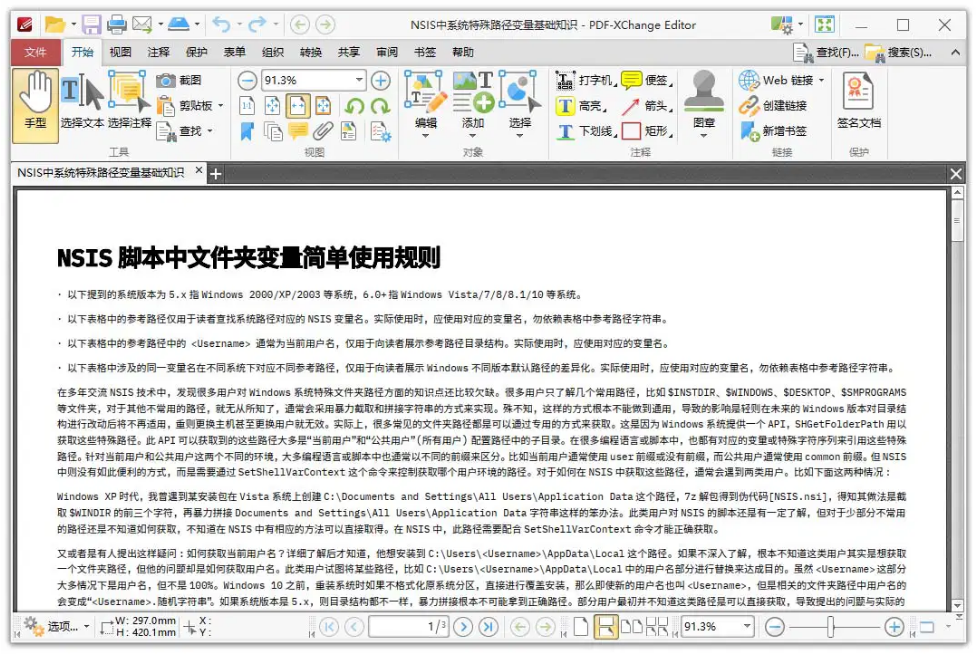Expand the Clipboard (剪贴板) dropdown

(x=218, y=106)
